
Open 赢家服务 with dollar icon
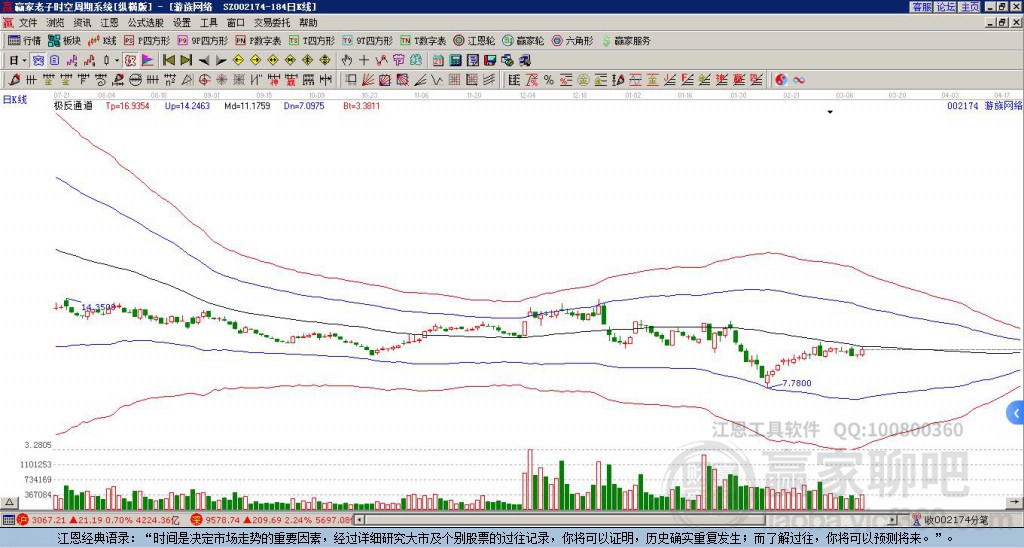[x=626, y=40]
